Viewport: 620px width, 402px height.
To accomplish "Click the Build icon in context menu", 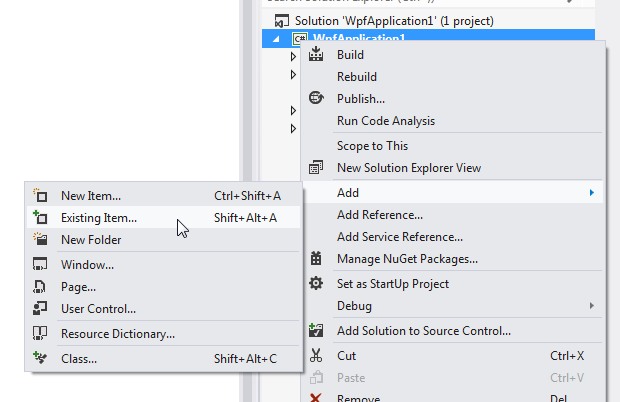I will pyautogui.click(x=317, y=55).
